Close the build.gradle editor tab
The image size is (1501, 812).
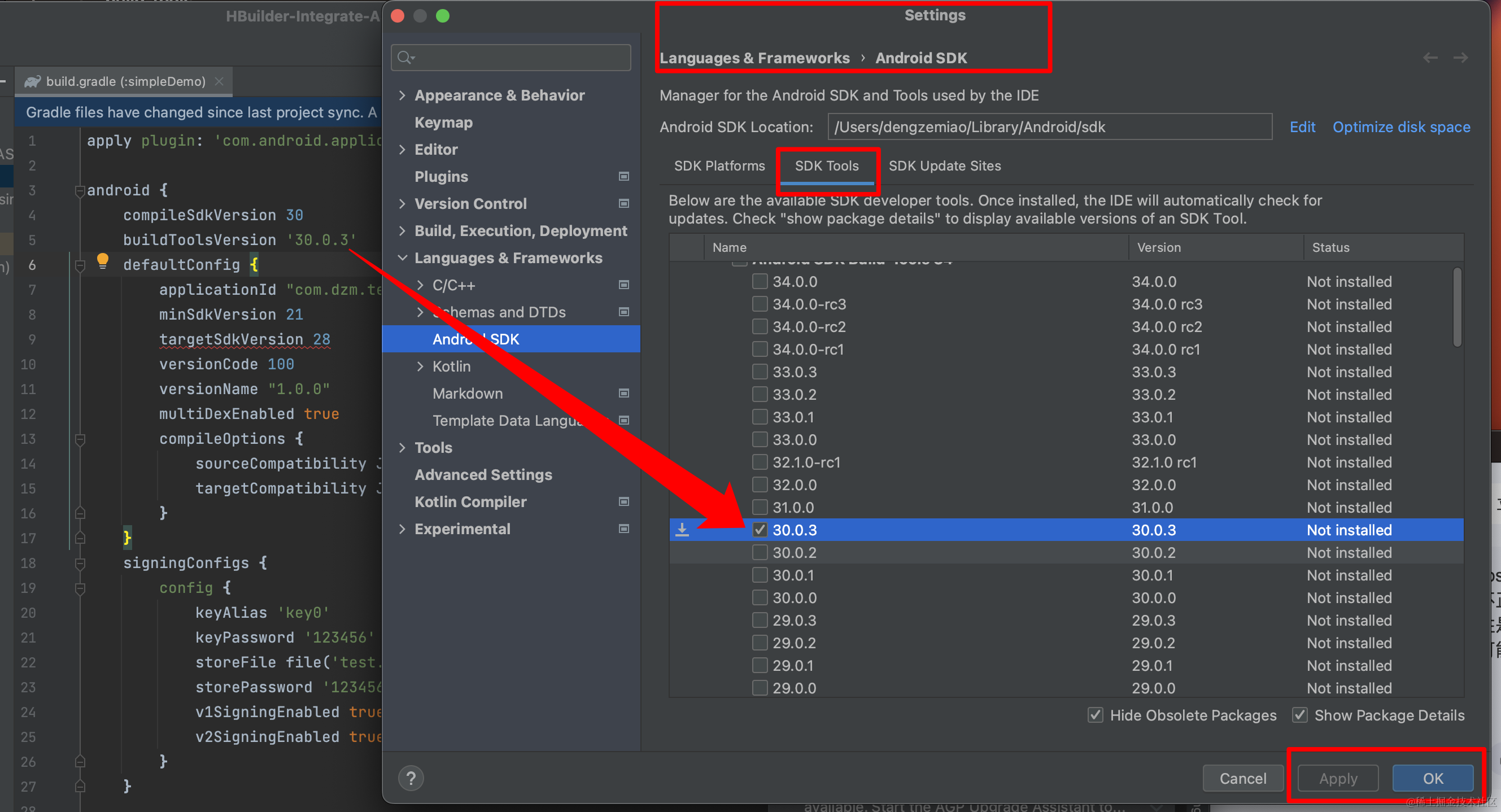tap(219, 81)
